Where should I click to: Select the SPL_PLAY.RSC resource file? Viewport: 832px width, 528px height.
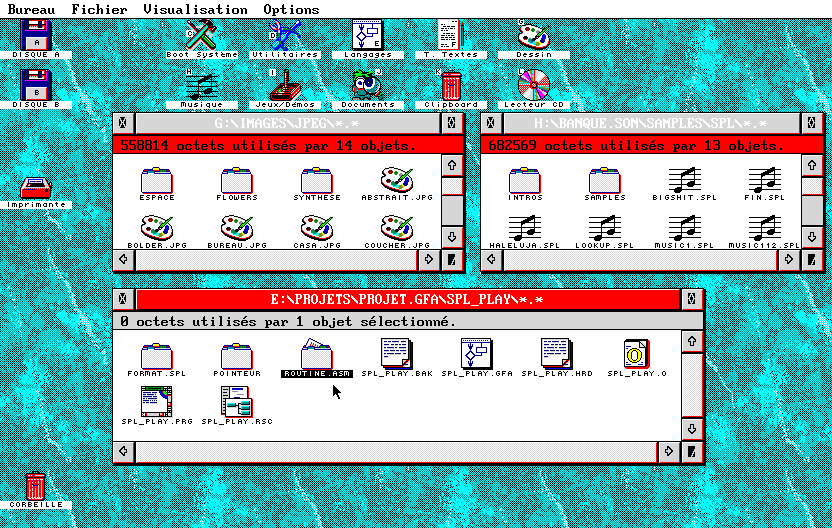pyautogui.click(x=236, y=402)
